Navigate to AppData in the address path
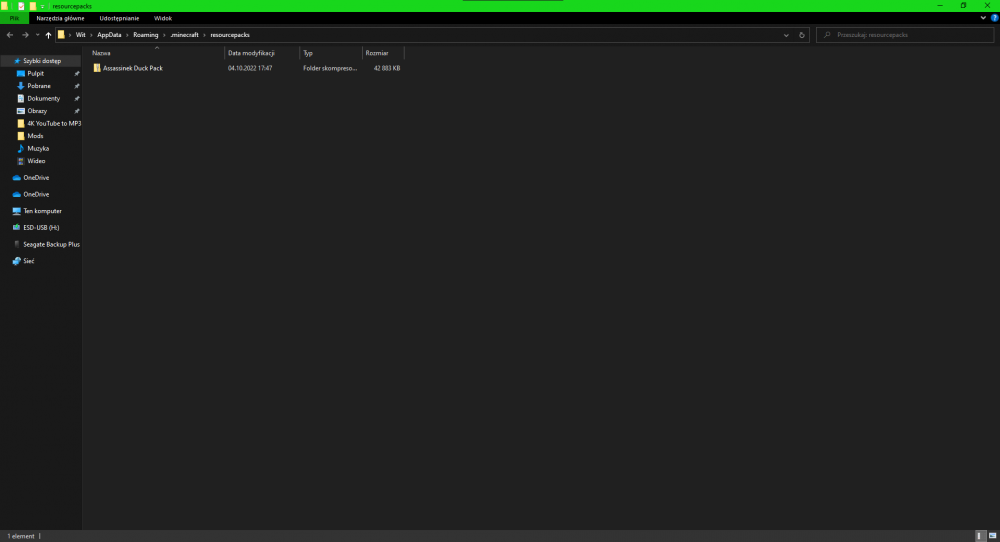The height and width of the screenshot is (542, 1000). (x=109, y=35)
